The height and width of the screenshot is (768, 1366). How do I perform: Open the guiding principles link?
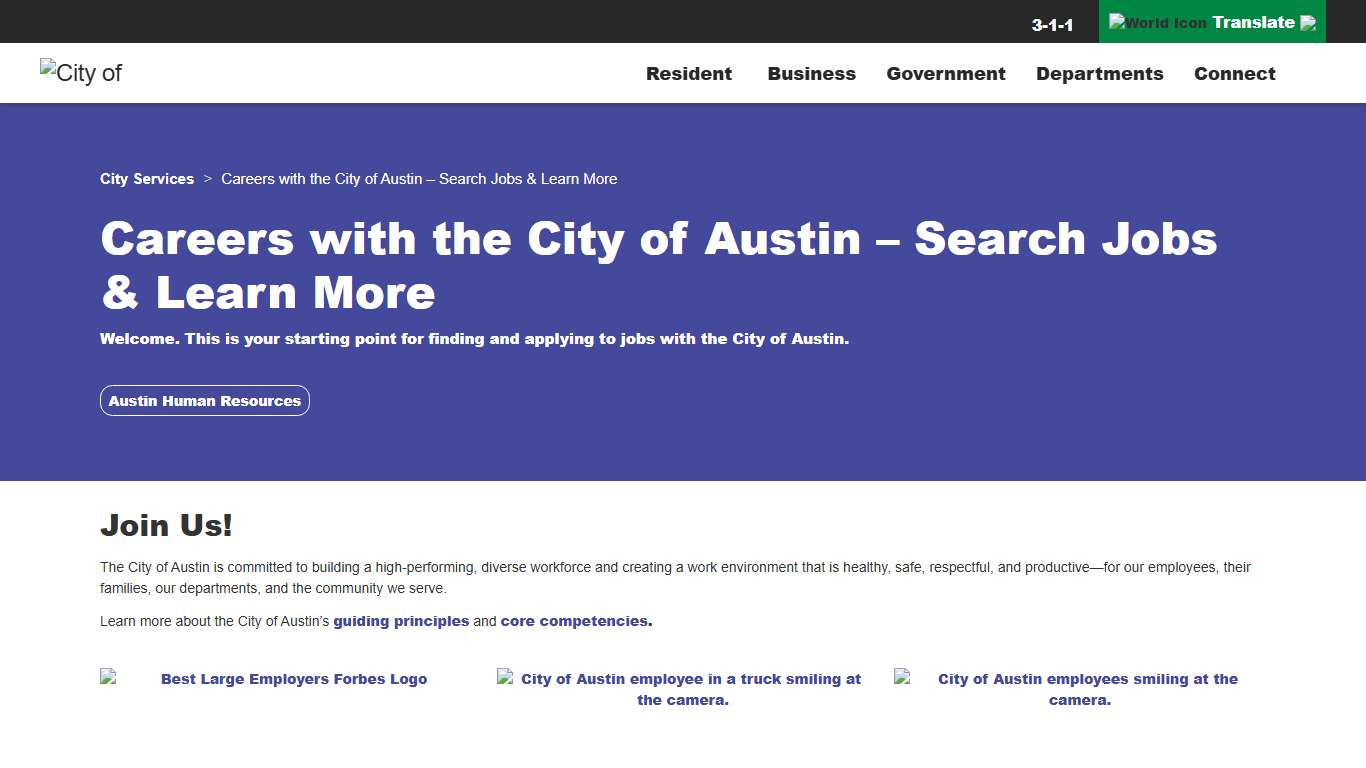(x=400, y=620)
